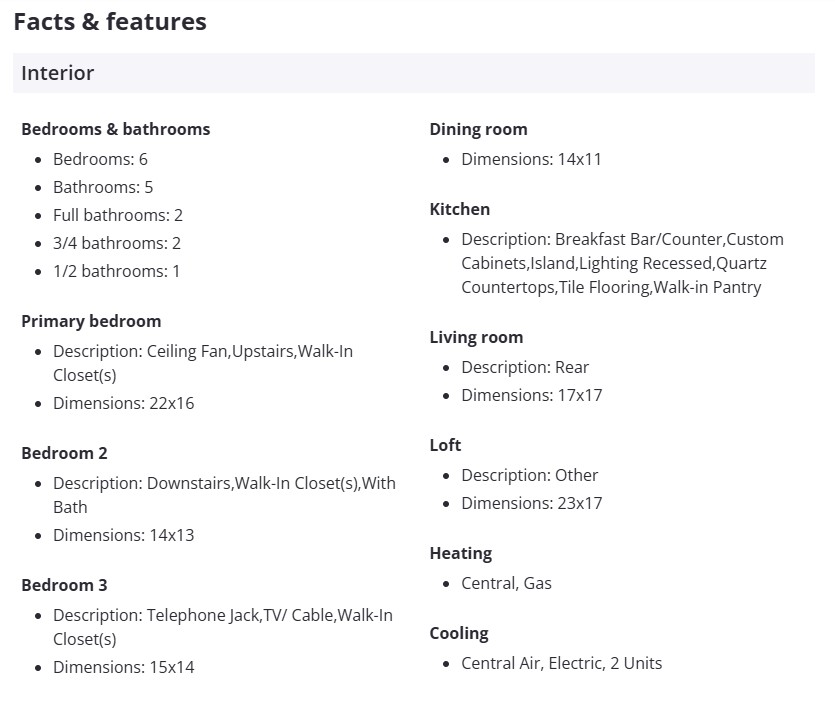
Task: Click the "Facts & features" heading
Action: 110,21
